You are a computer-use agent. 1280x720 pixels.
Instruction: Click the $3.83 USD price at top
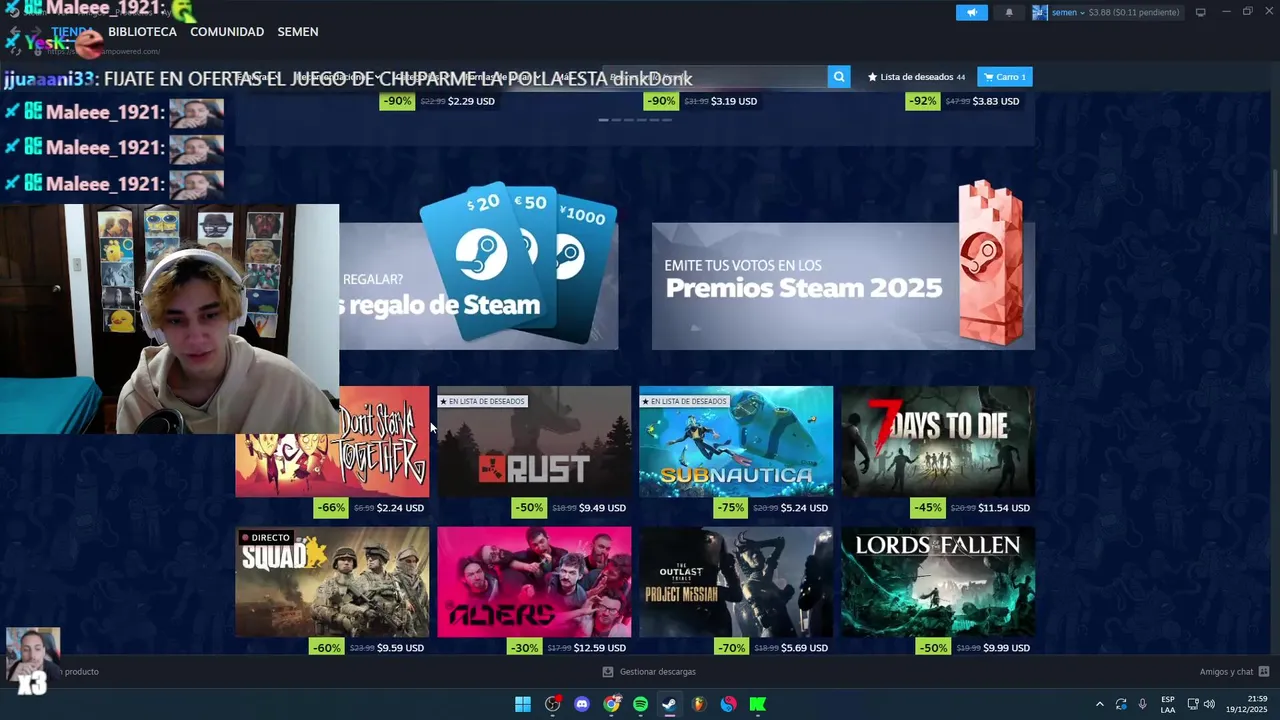997,101
